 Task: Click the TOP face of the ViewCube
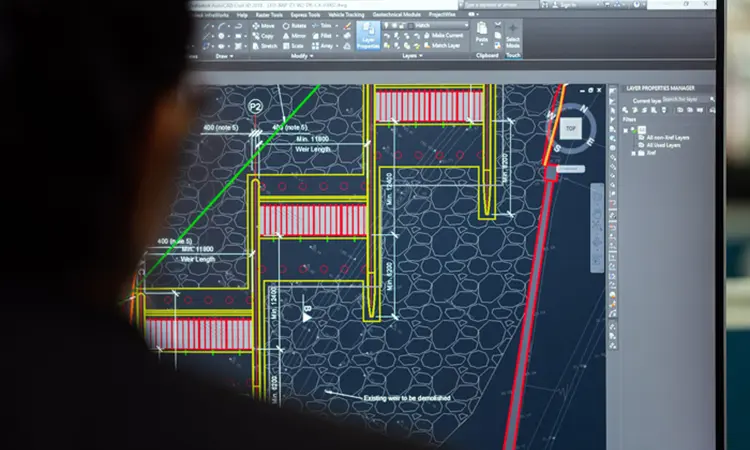[570, 129]
